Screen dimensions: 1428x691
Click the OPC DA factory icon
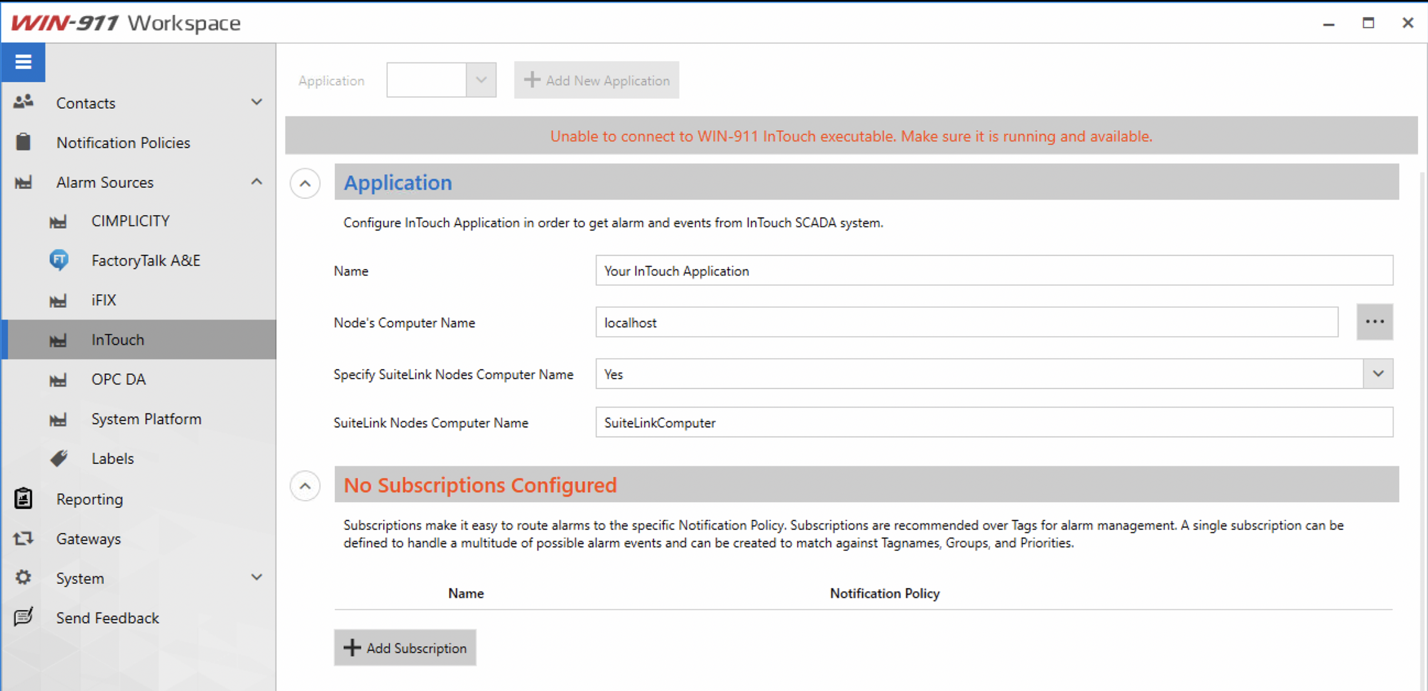point(59,379)
